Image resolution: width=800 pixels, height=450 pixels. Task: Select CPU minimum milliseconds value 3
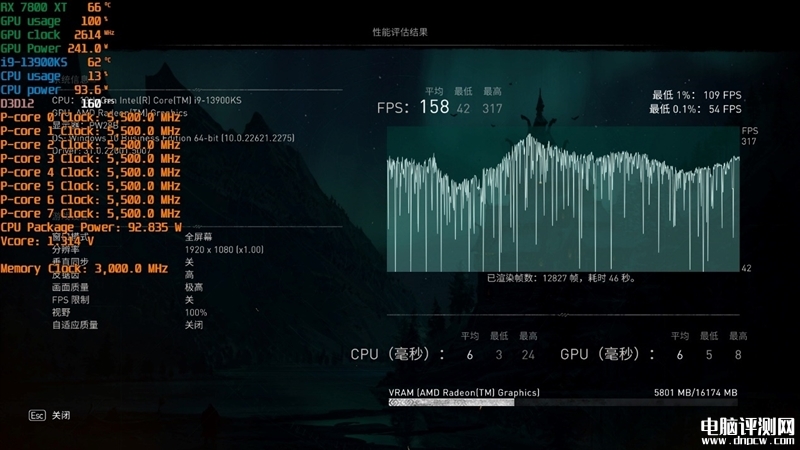pos(499,355)
